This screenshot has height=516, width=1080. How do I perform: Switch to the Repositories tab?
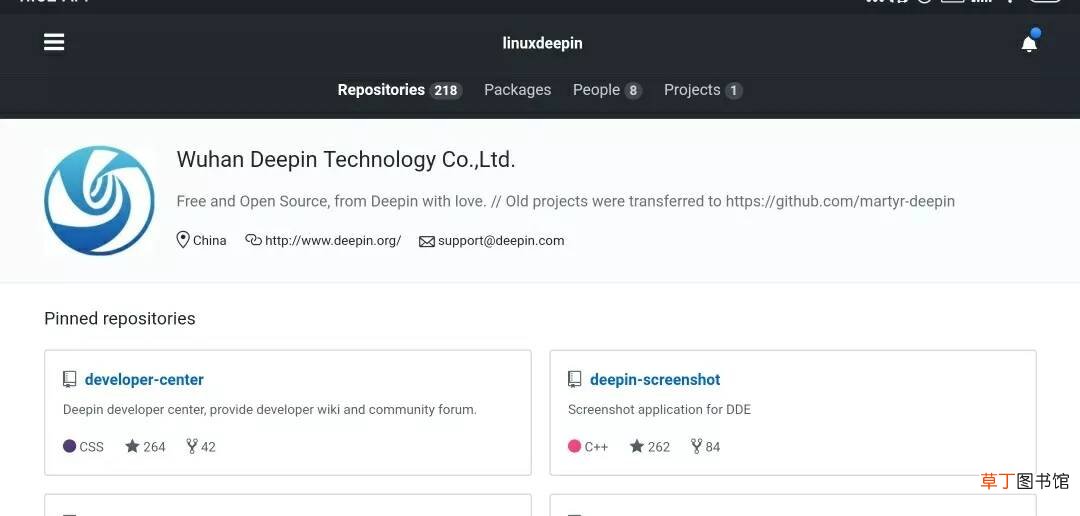pos(399,90)
